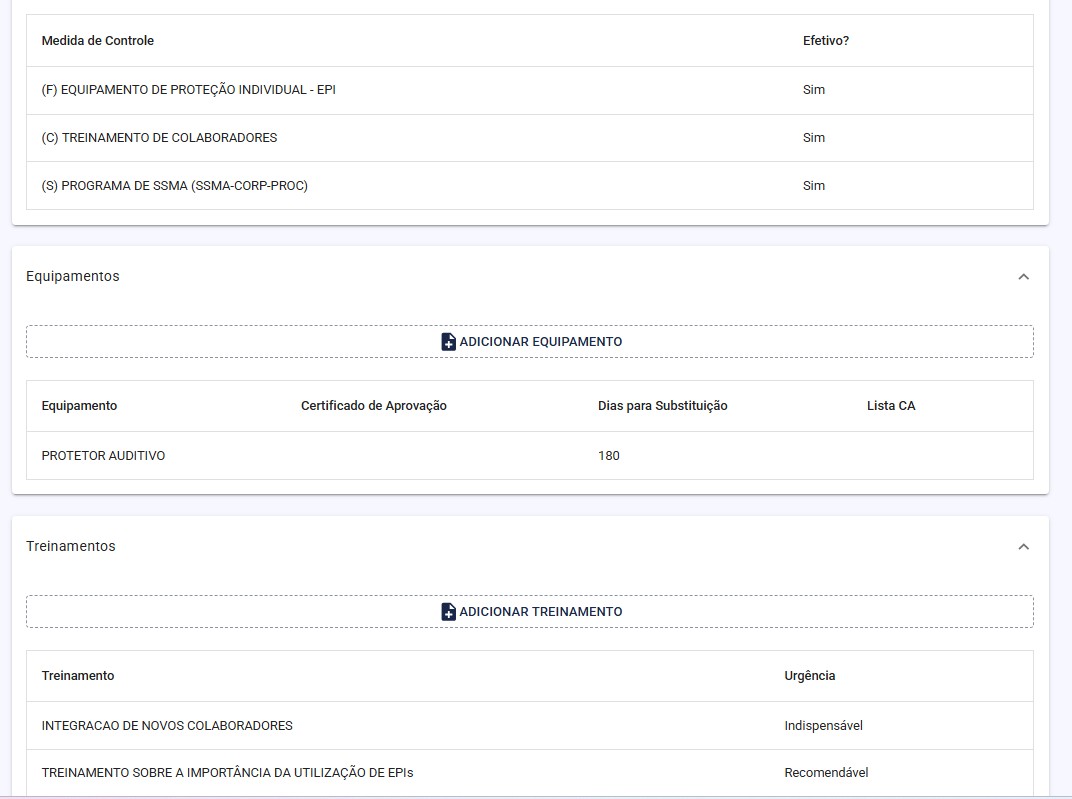Click the Integracao de Novos Colaboradores training
The height and width of the screenshot is (799, 1072).
pyautogui.click(x=167, y=726)
